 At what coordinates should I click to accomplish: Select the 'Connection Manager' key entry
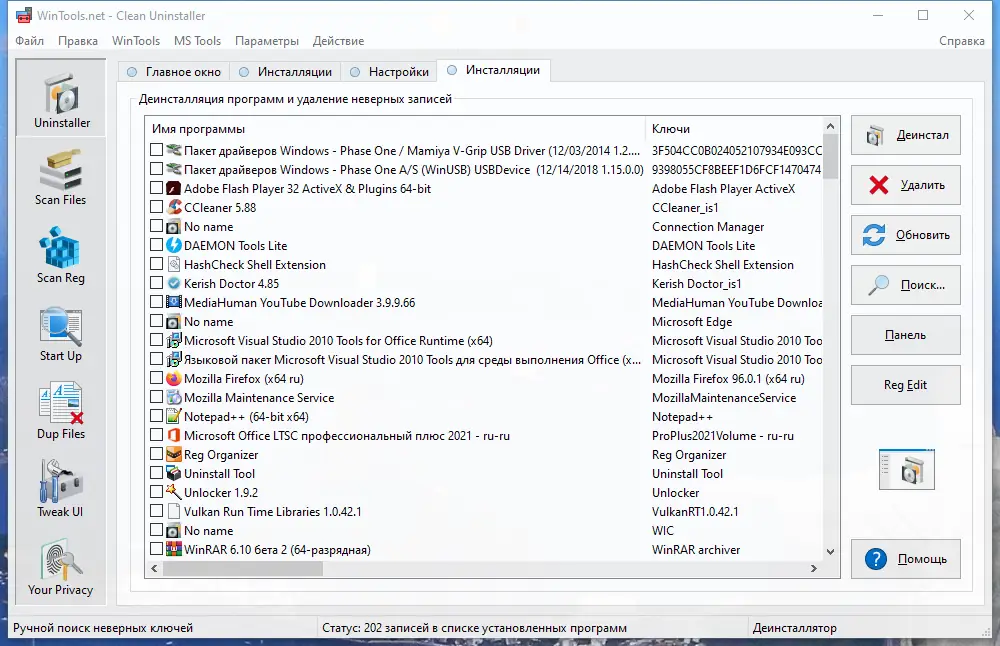pos(708,226)
